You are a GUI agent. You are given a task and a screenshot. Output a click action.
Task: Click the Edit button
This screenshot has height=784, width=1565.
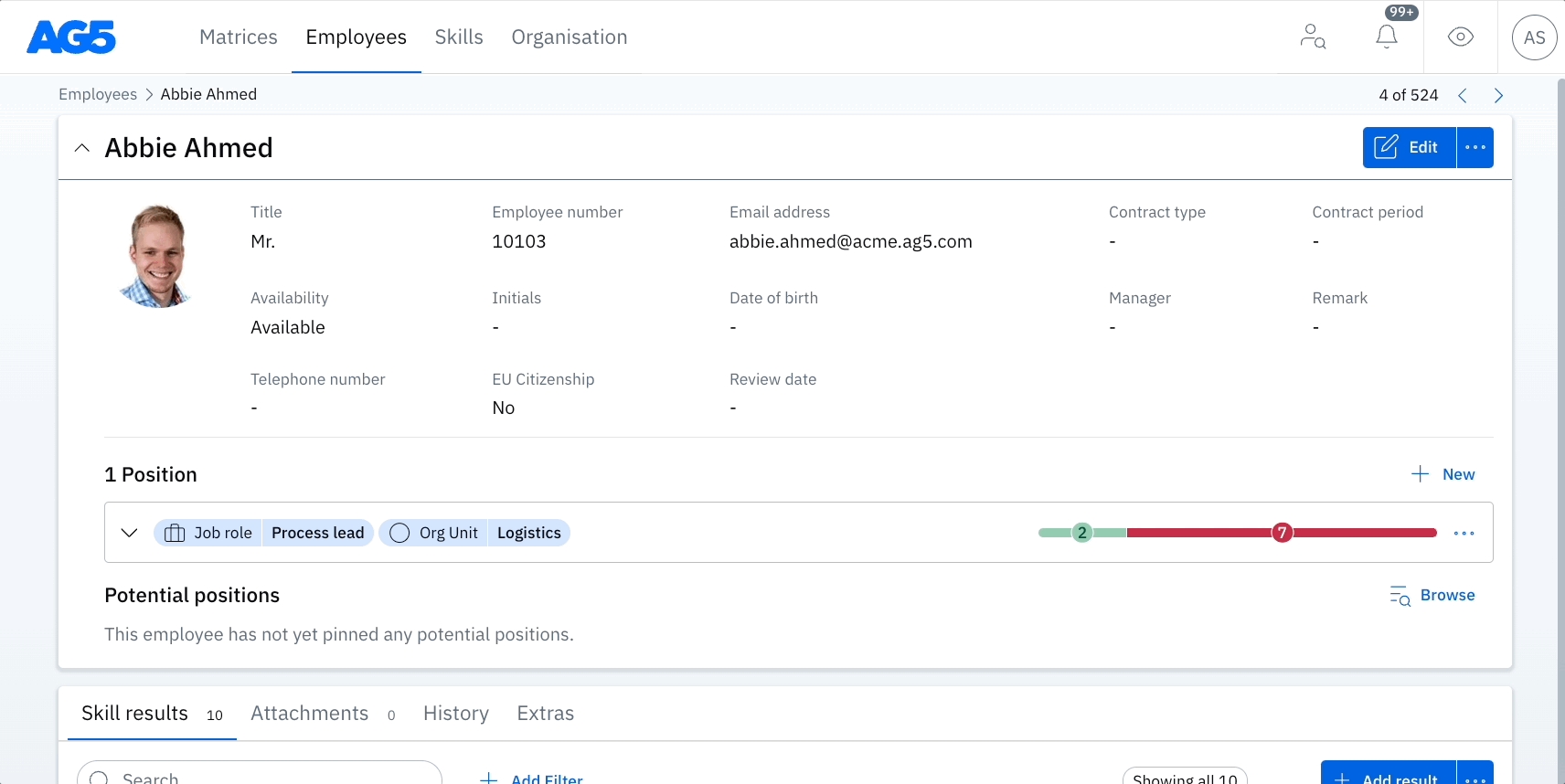pos(1409,147)
